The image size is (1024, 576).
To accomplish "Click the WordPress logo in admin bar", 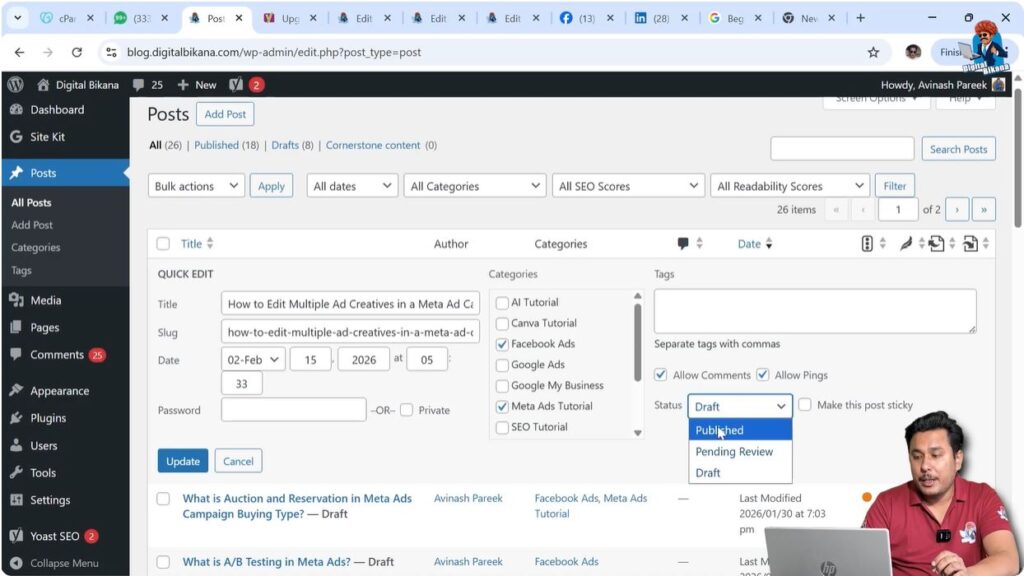I will click(14, 84).
